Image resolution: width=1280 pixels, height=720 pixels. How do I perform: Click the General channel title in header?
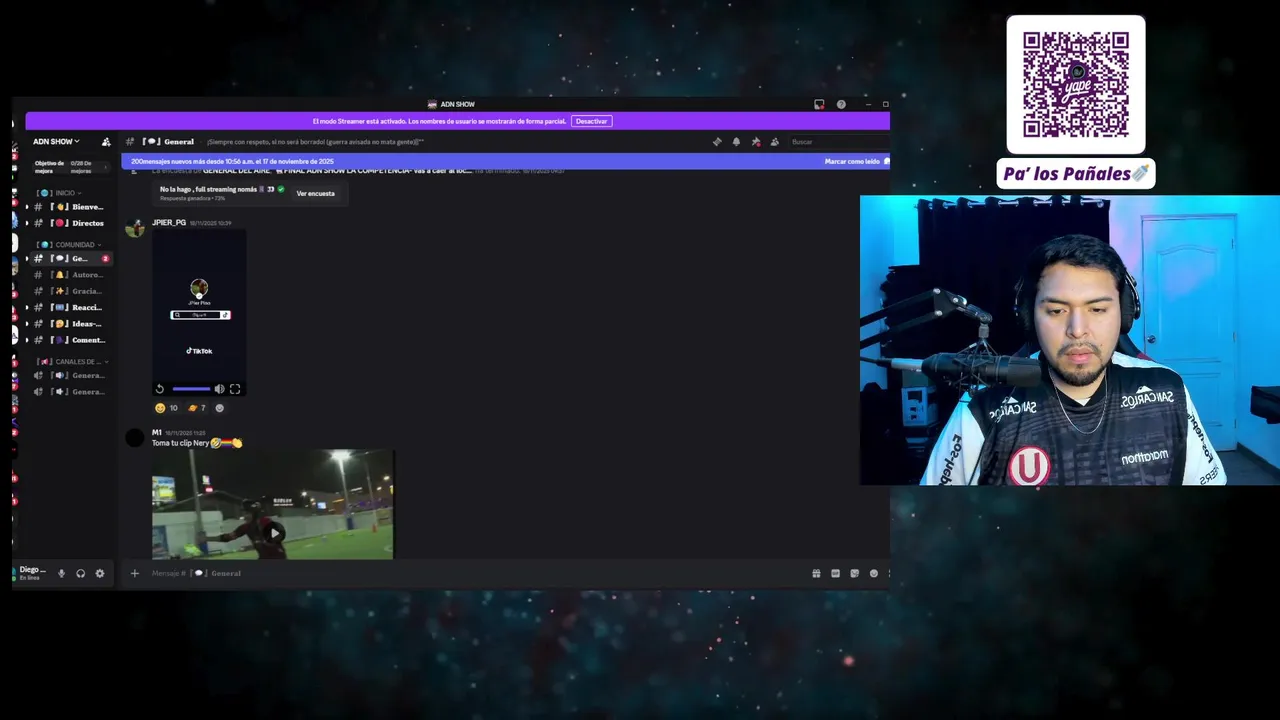[x=179, y=142]
